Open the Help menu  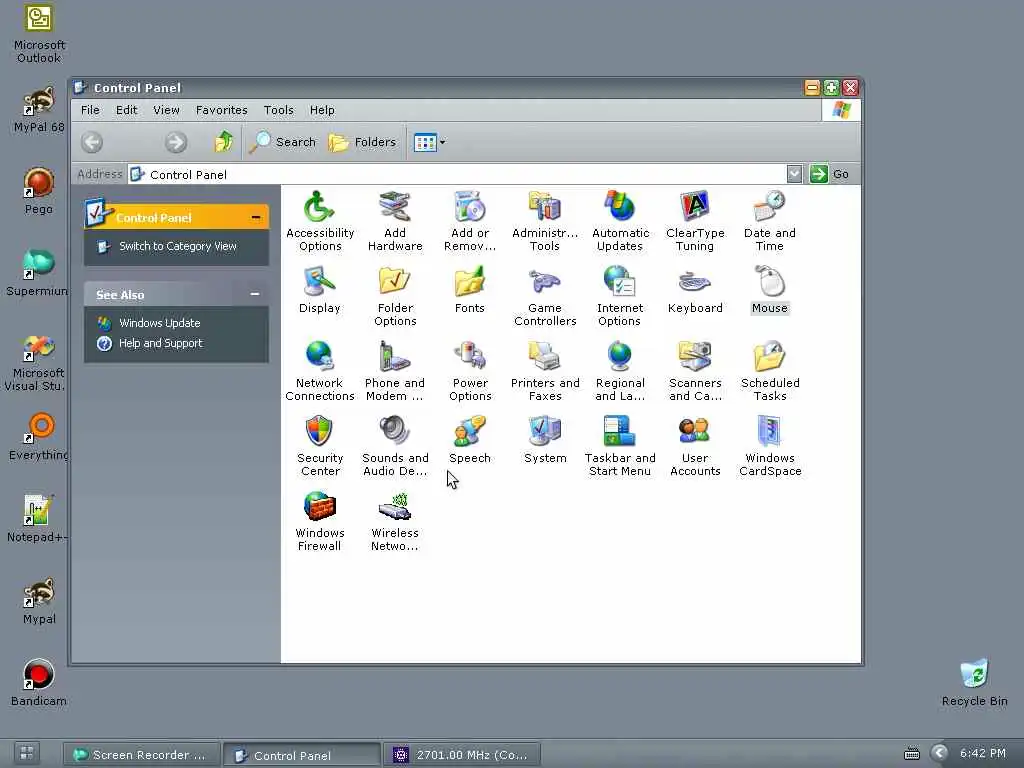pyautogui.click(x=322, y=110)
